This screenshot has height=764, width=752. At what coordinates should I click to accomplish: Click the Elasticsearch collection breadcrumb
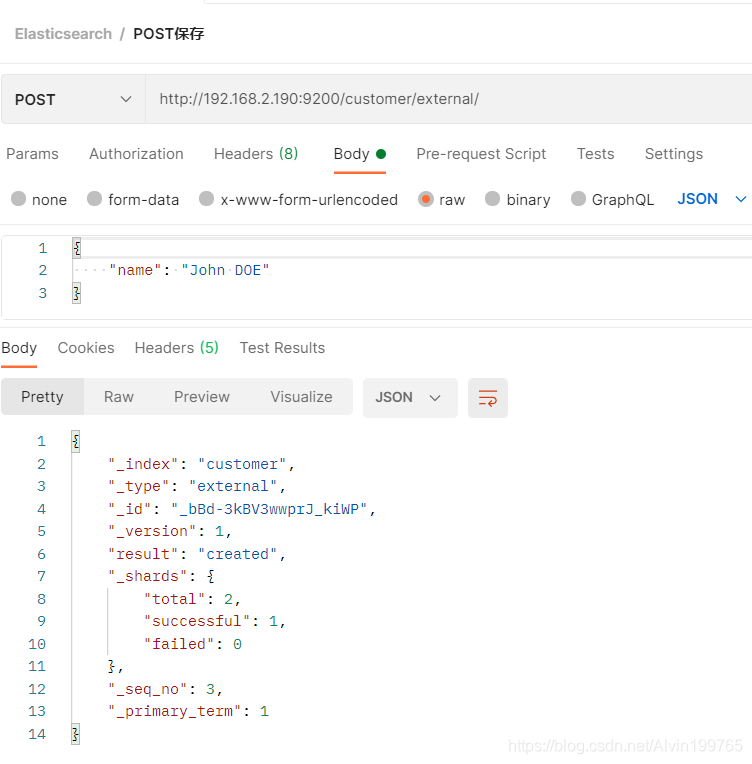pyautogui.click(x=63, y=34)
